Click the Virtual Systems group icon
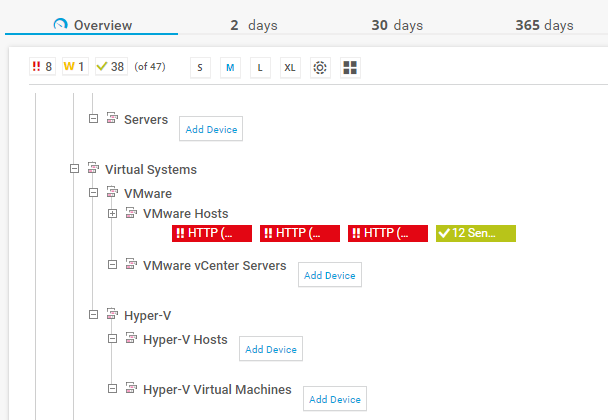608x420 pixels. coord(93,169)
